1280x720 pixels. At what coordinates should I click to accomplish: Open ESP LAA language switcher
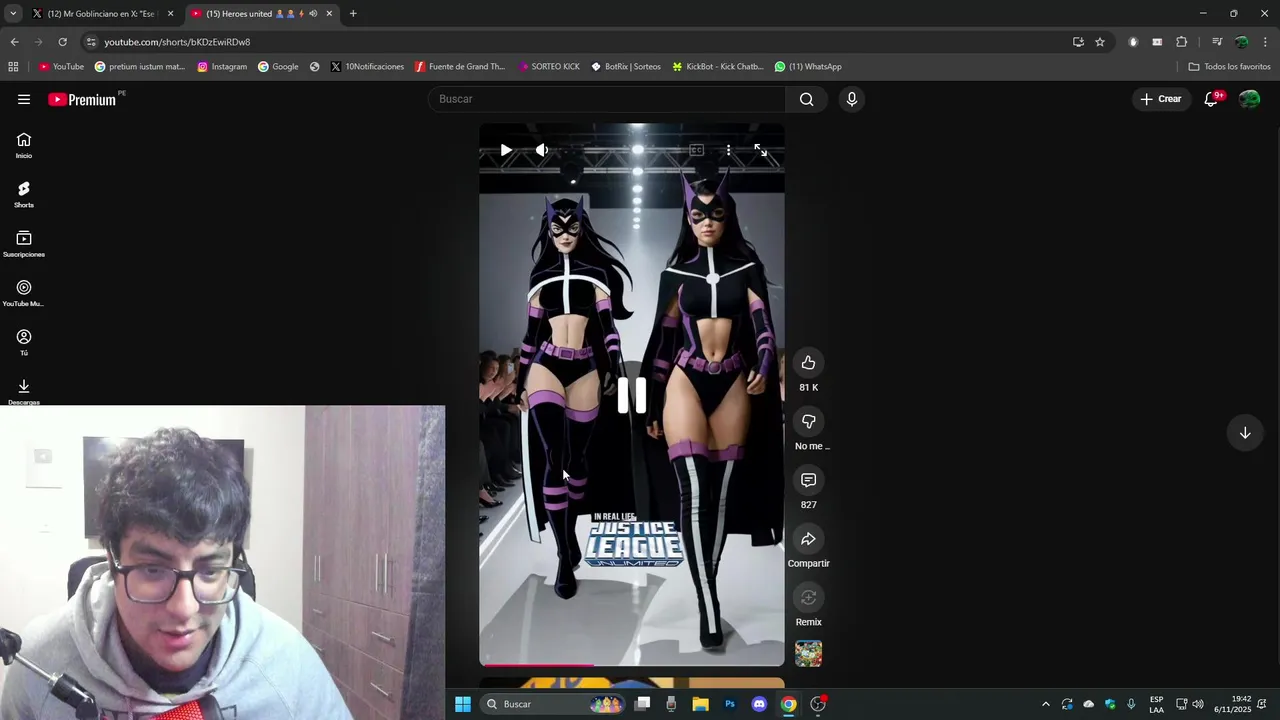[1156, 704]
